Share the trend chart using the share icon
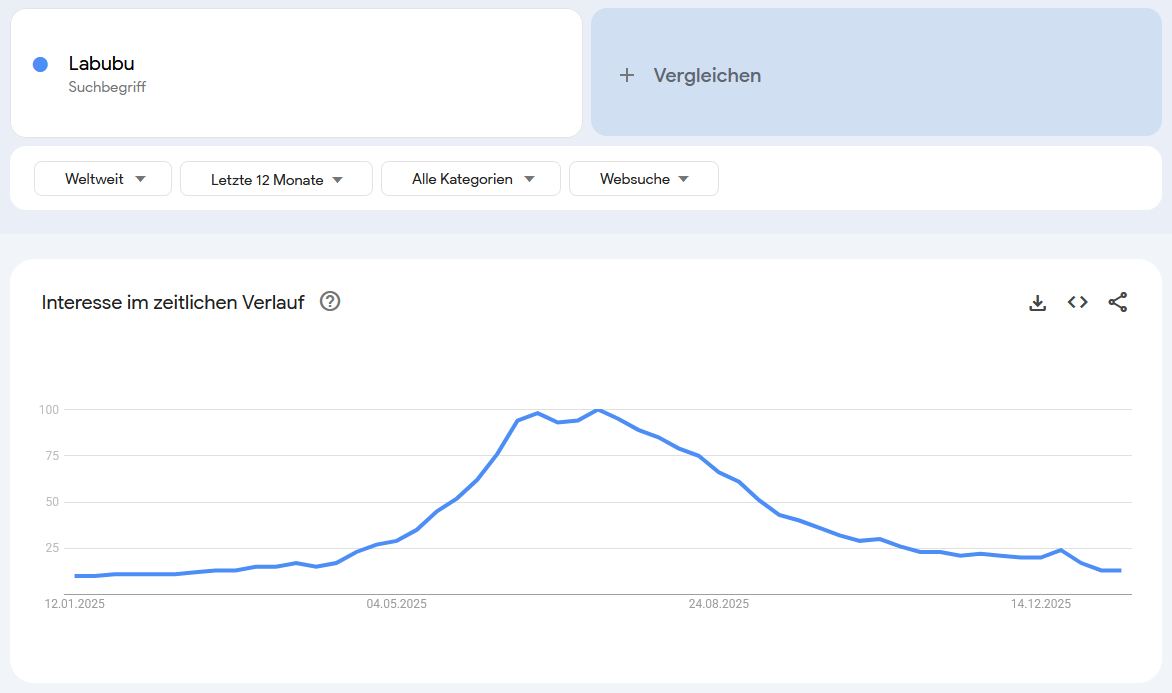This screenshot has width=1172, height=693. [x=1117, y=301]
